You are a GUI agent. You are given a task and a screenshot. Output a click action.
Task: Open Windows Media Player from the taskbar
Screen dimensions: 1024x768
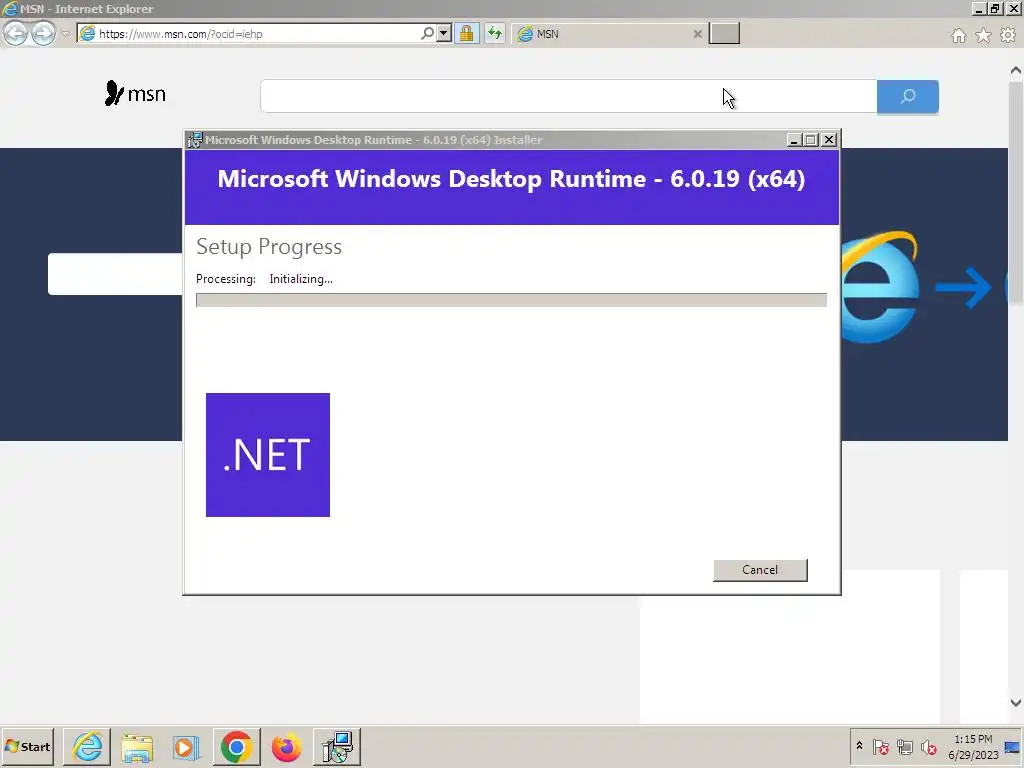[186, 746]
